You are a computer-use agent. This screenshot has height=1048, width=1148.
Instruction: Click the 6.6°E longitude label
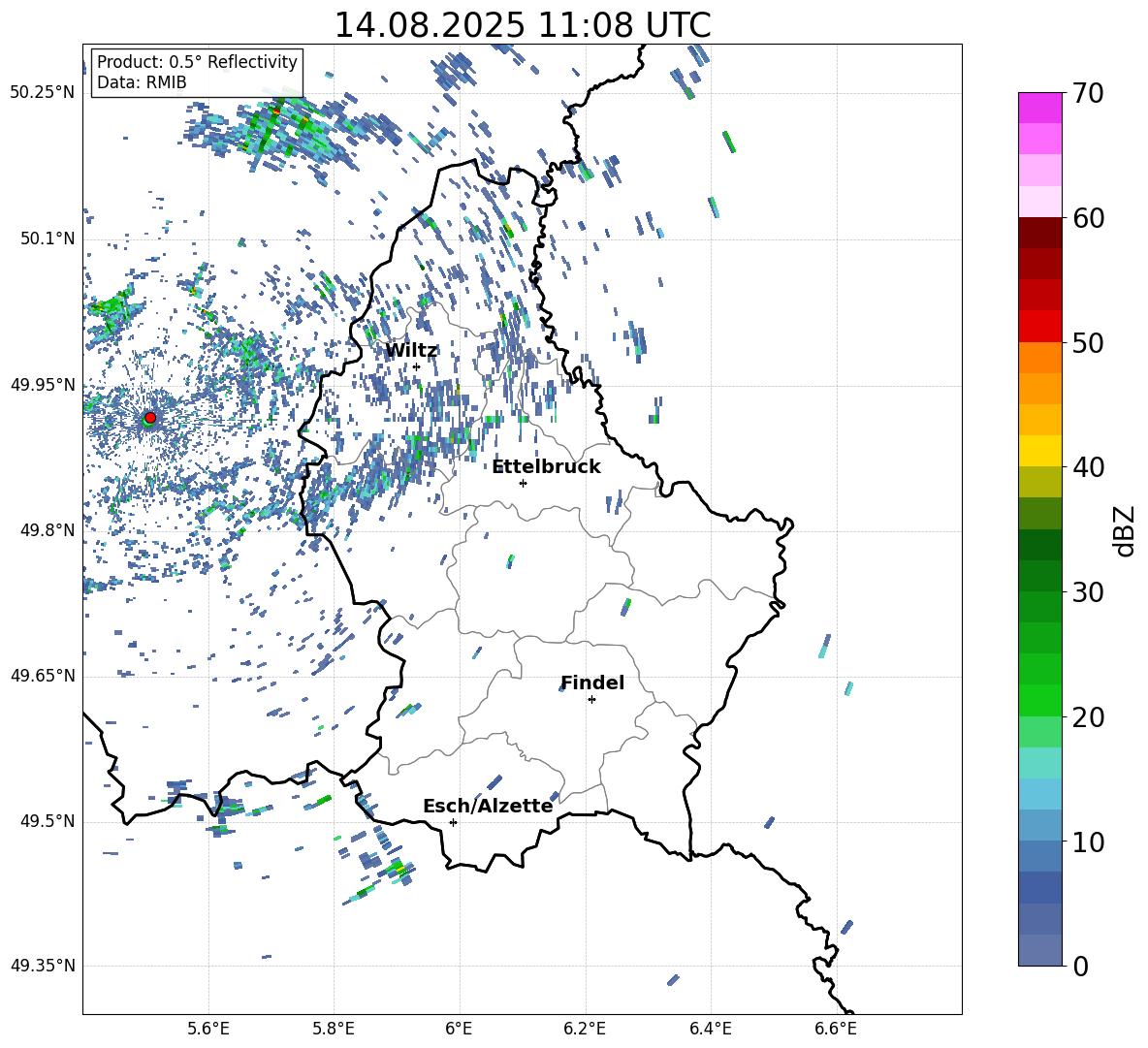coord(836,1029)
